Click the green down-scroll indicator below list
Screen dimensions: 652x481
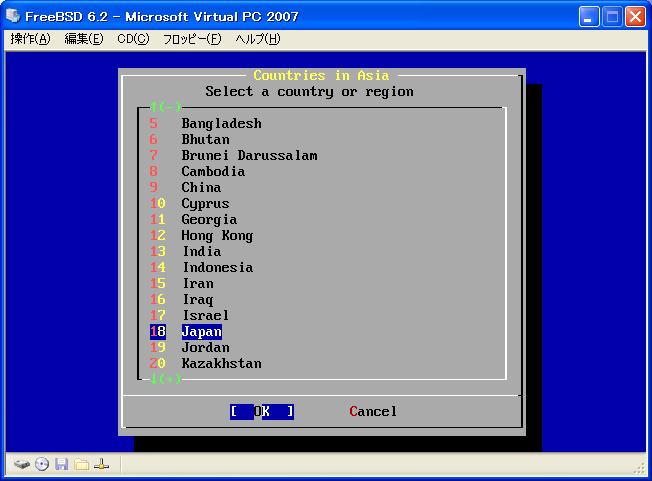click(x=165, y=379)
